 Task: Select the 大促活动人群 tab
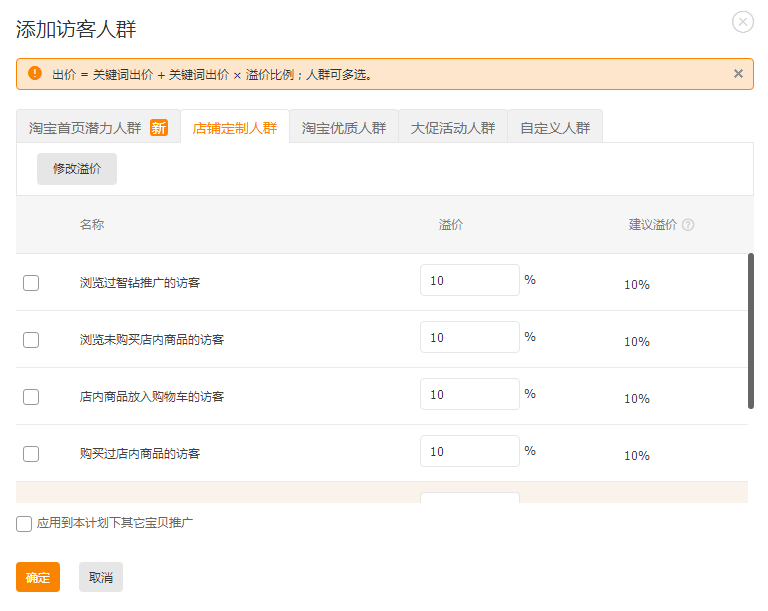tap(453, 128)
